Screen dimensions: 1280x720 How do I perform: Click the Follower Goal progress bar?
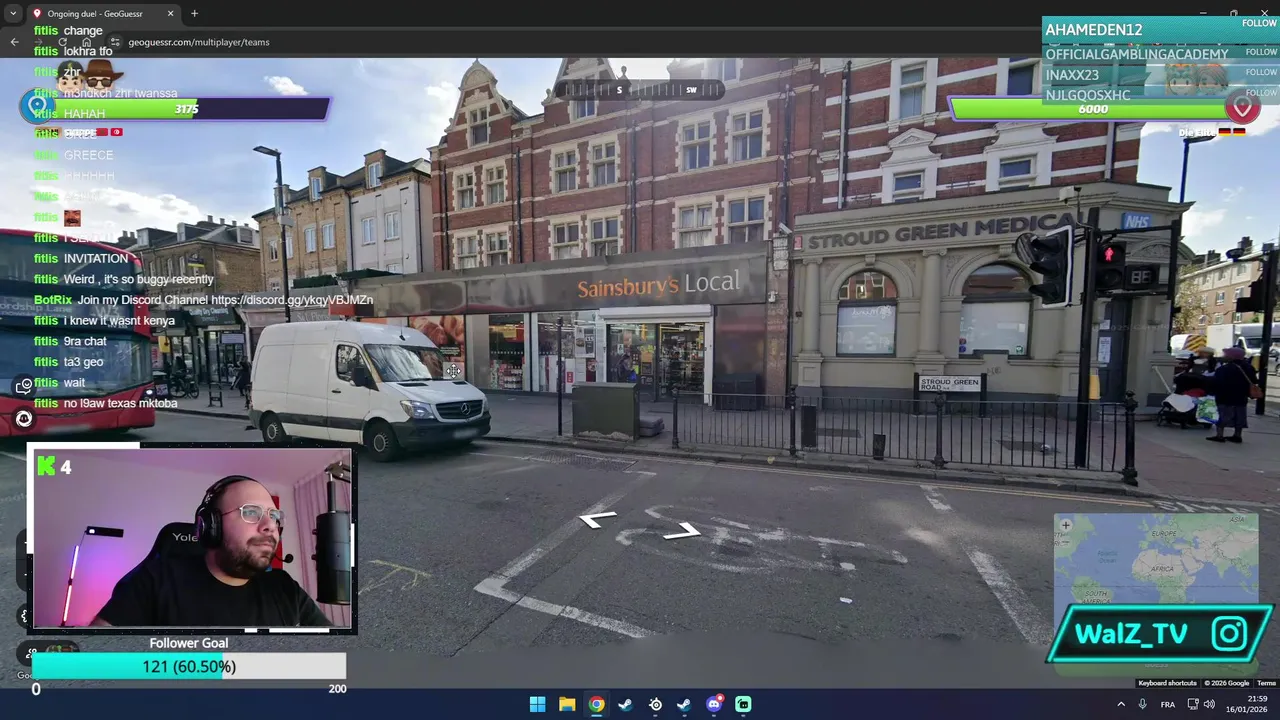(x=189, y=666)
